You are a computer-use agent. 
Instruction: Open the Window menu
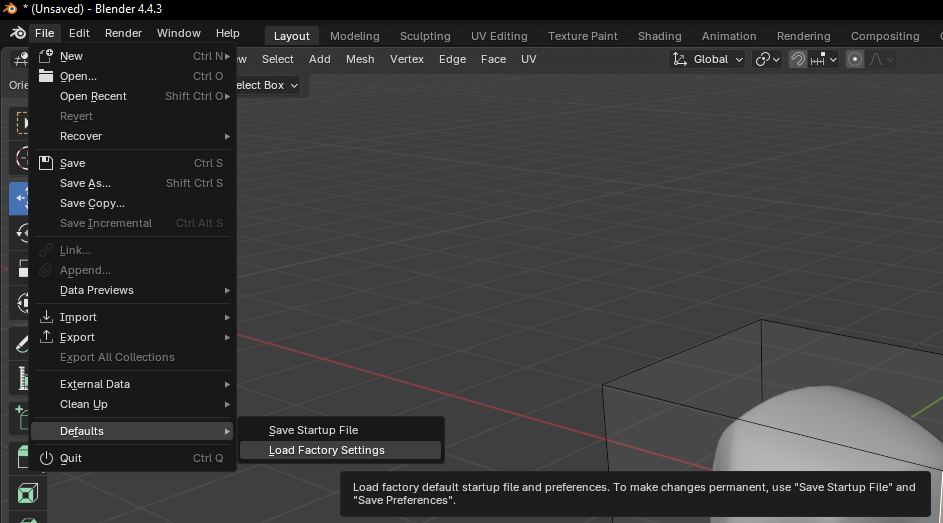pos(179,33)
